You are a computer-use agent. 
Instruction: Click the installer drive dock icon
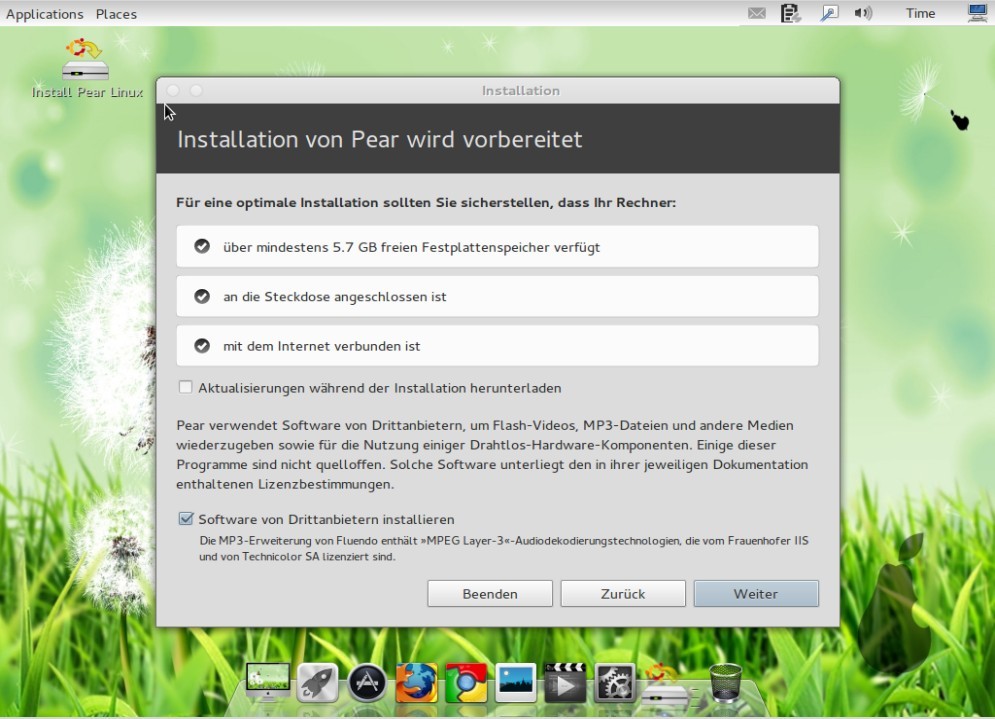click(x=664, y=684)
